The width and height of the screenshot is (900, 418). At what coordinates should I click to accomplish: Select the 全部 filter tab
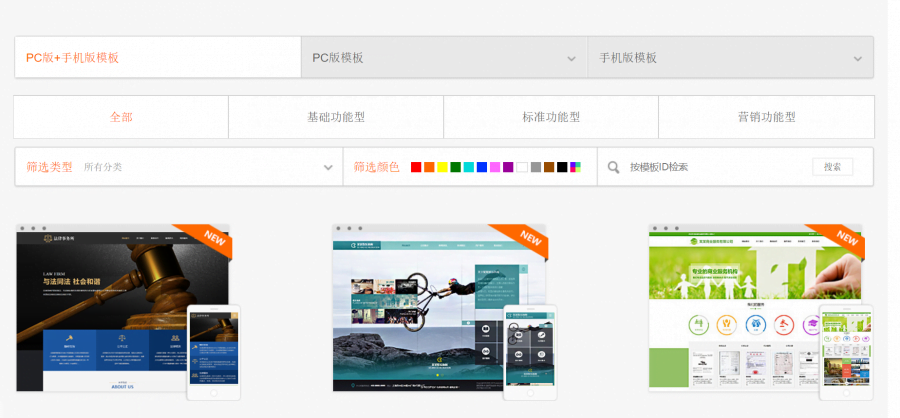pos(121,117)
